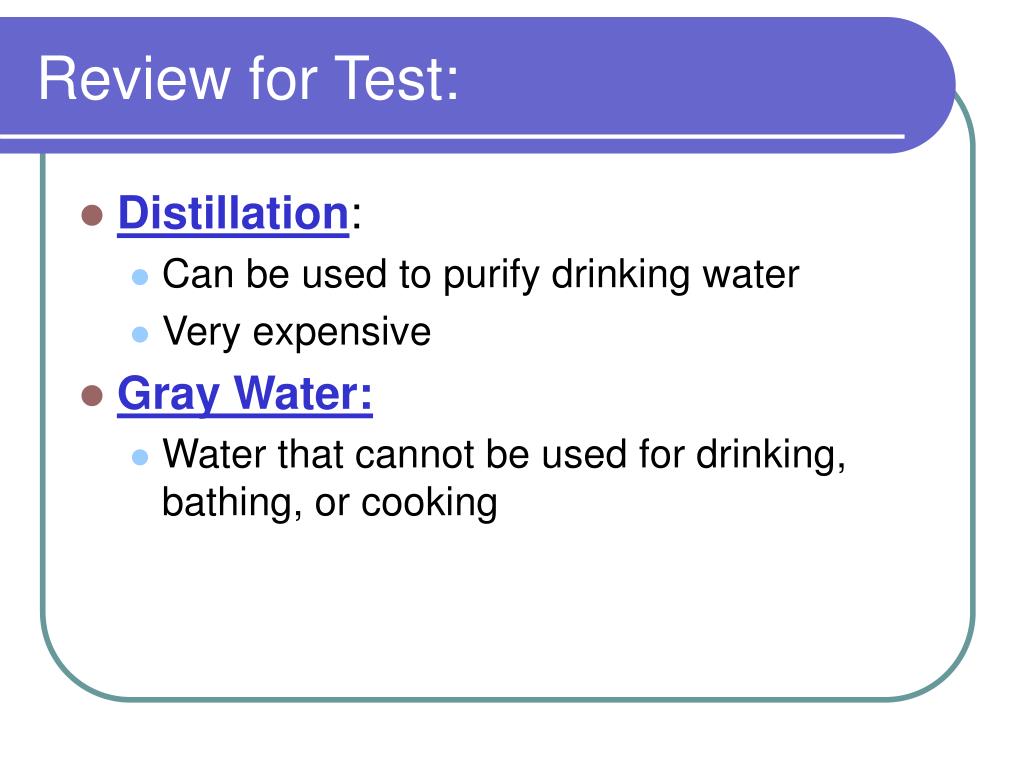1024x768 pixels.
Task: Open the Distillation hyperlink
Action: point(233,214)
